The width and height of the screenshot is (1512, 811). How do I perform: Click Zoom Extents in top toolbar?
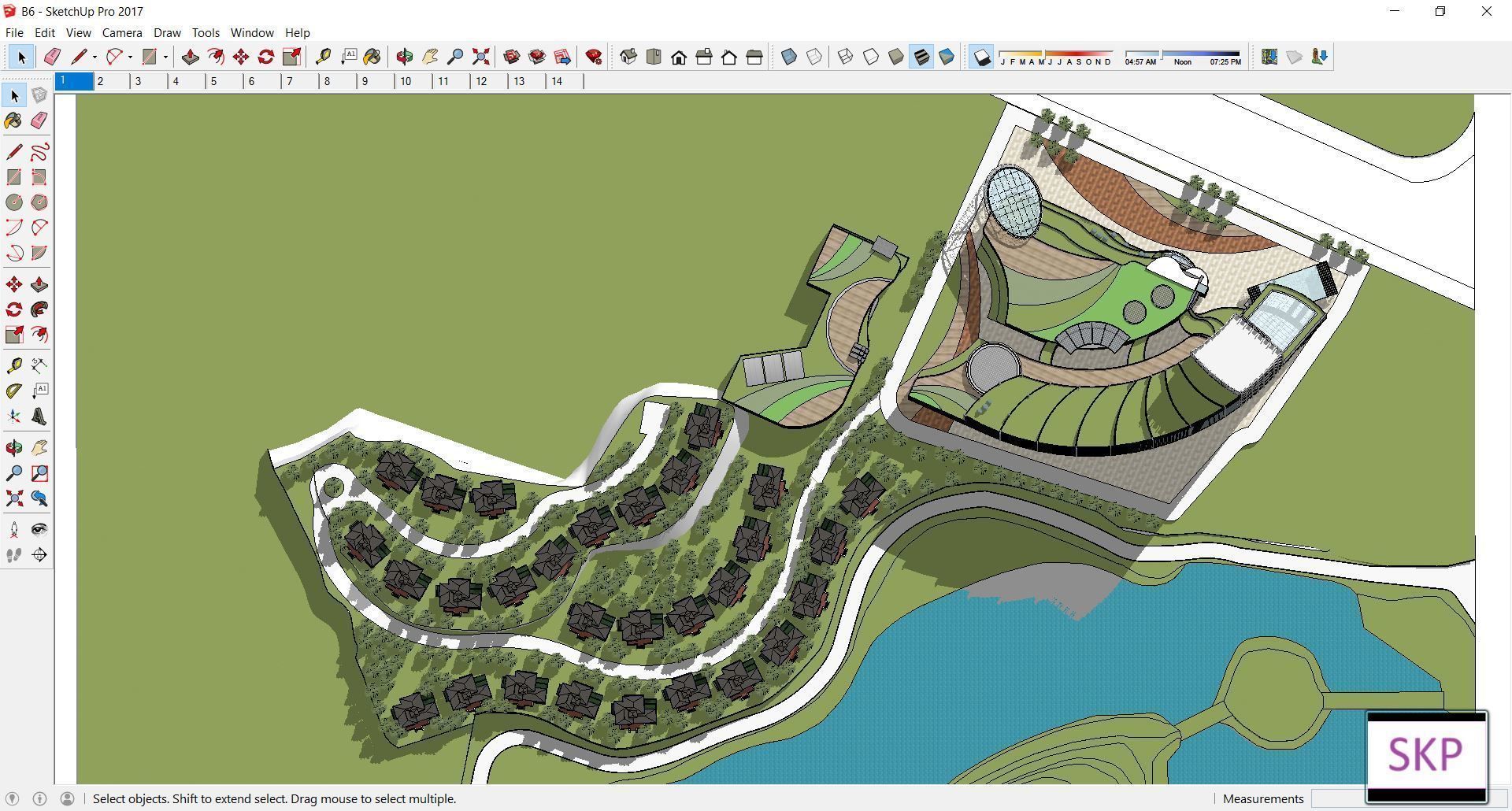tap(480, 57)
